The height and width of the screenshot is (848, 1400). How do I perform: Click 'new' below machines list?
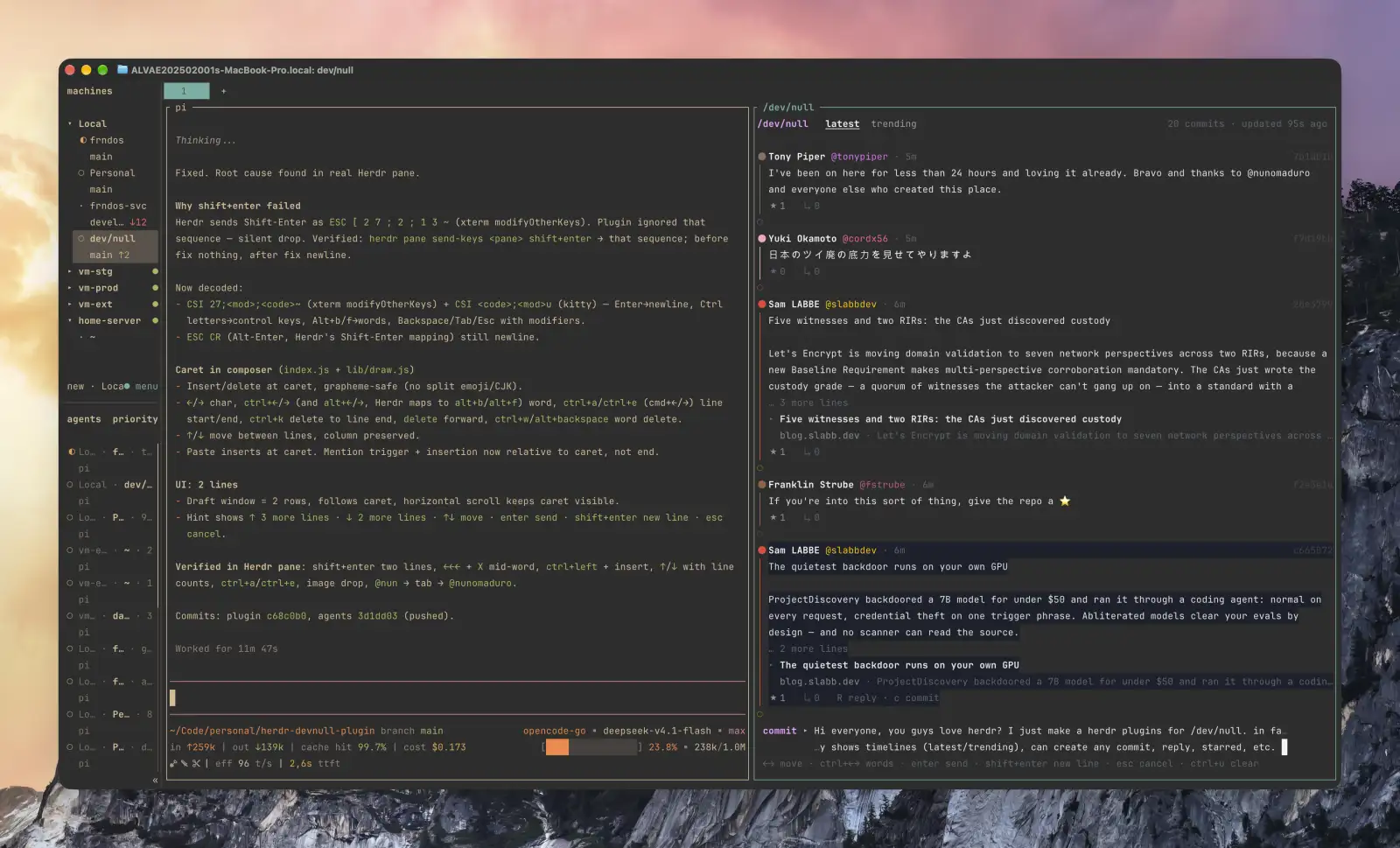(76, 386)
